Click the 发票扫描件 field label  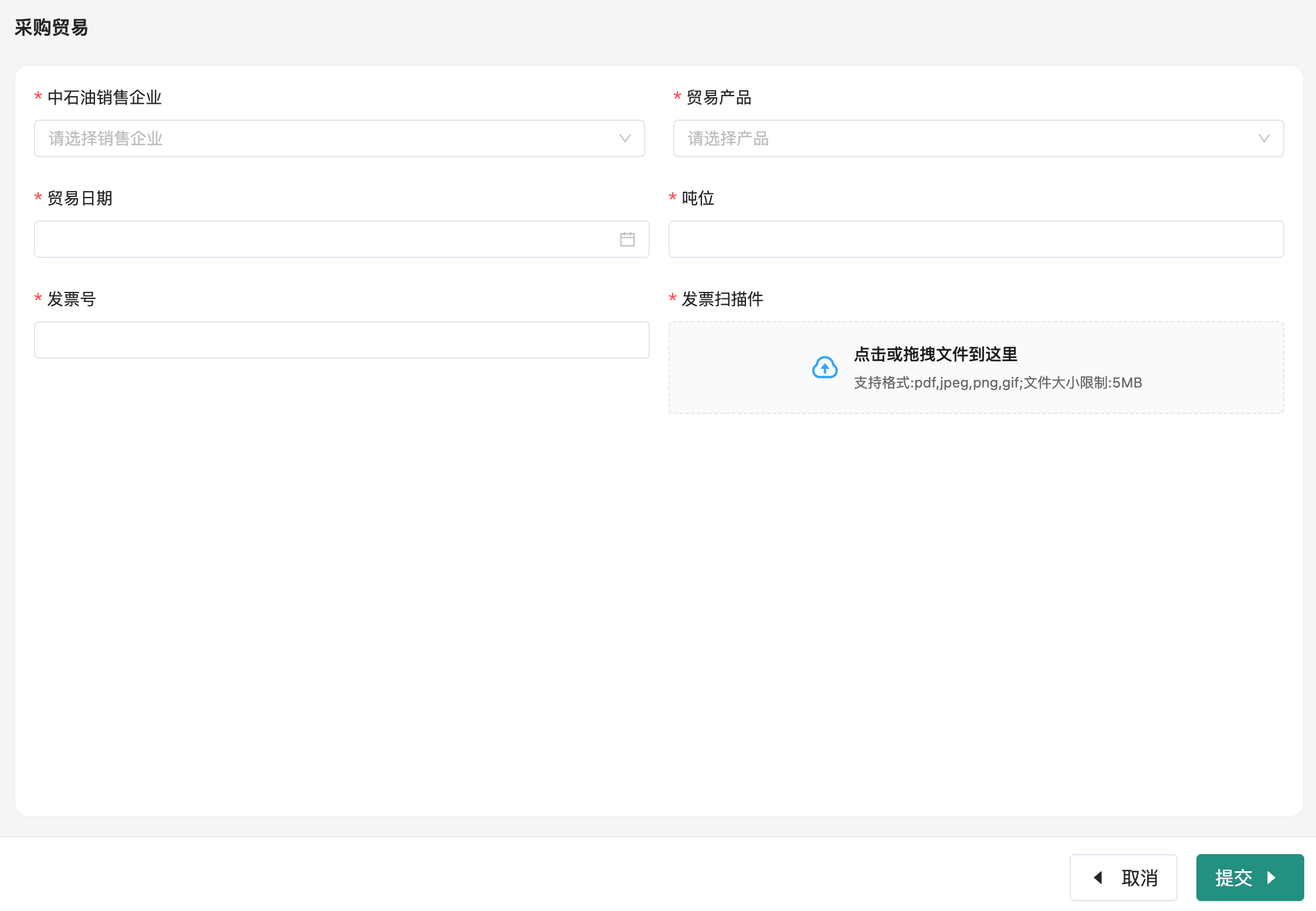722,299
